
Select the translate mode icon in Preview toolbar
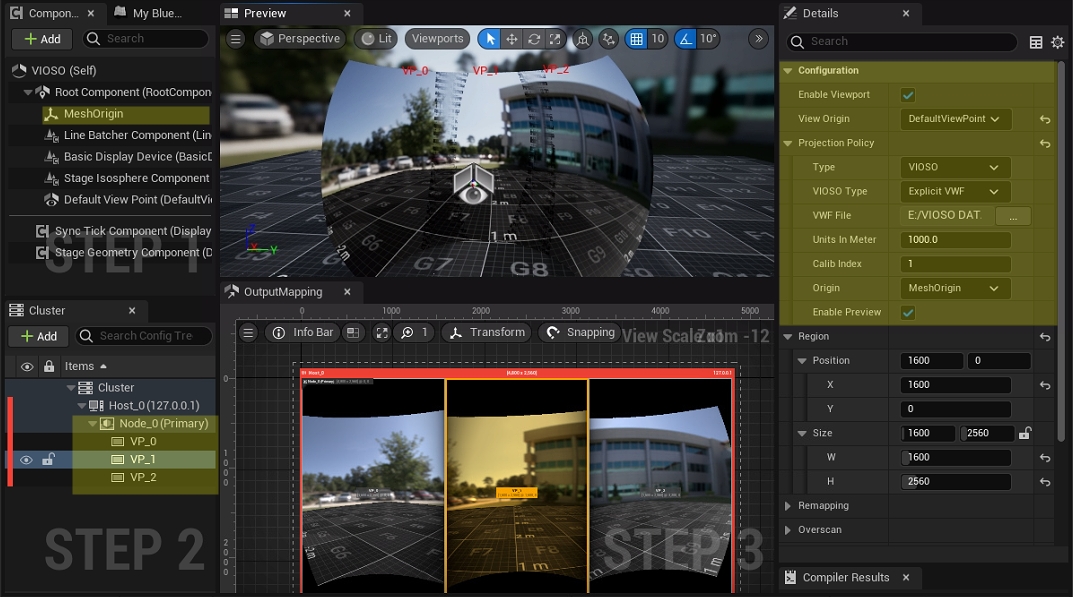(512, 38)
